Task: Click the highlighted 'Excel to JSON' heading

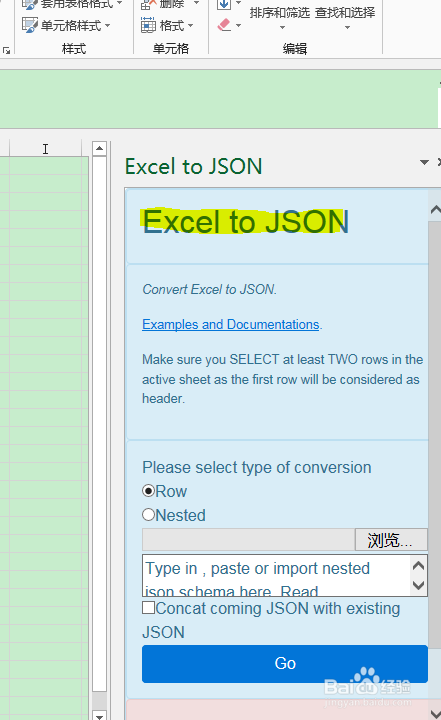Action: pyautogui.click(x=246, y=222)
